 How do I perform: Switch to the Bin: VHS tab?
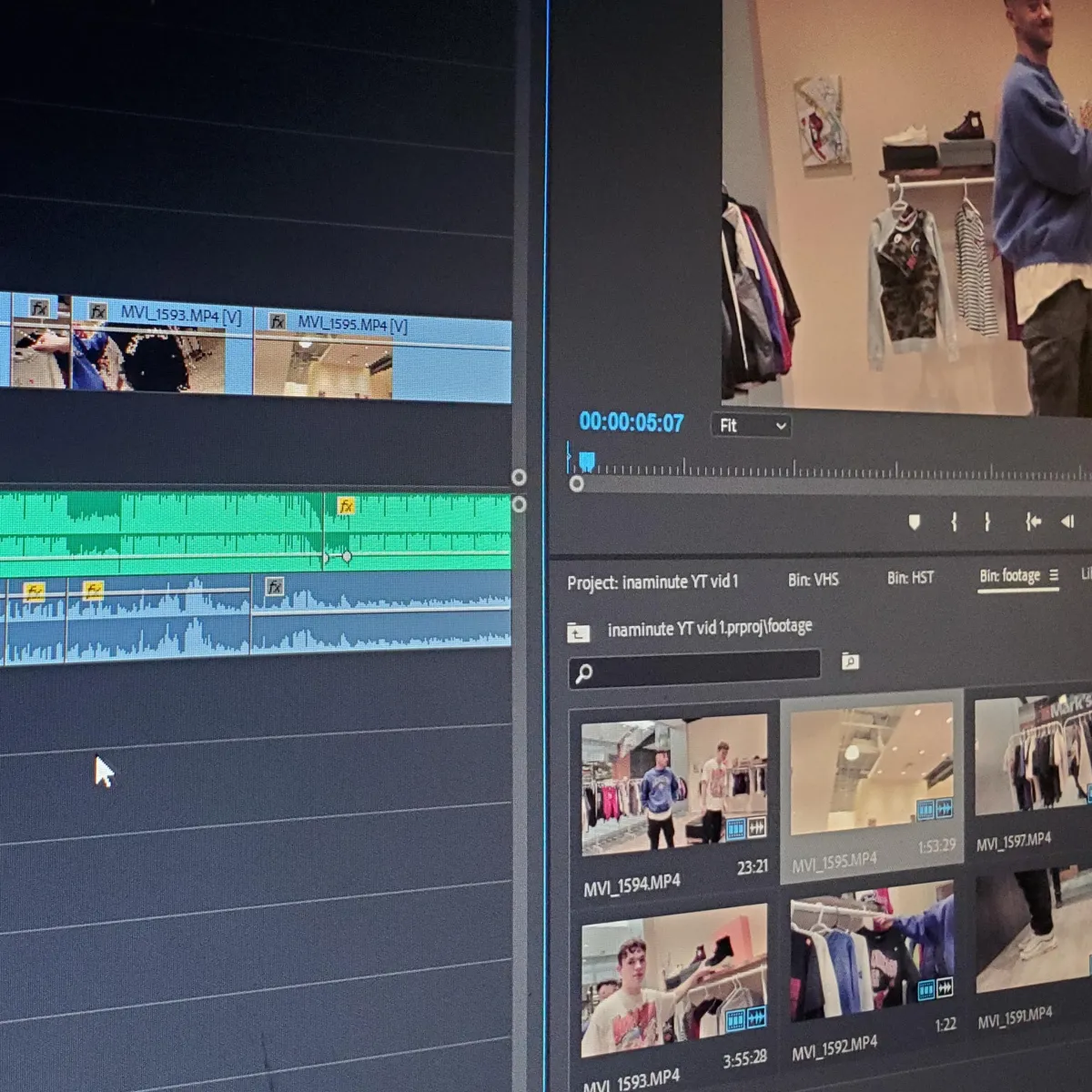click(x=814, y=579)
